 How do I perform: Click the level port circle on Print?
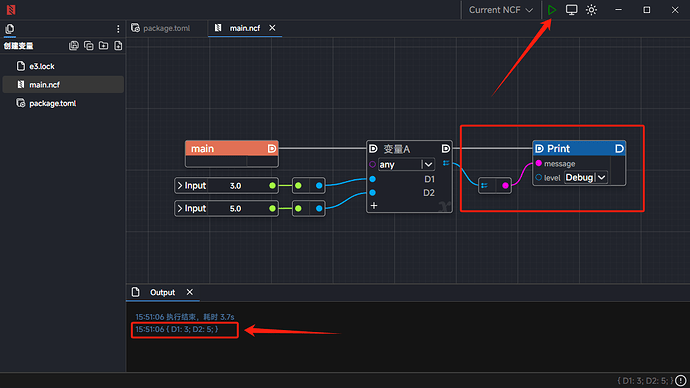coord(539,177)
